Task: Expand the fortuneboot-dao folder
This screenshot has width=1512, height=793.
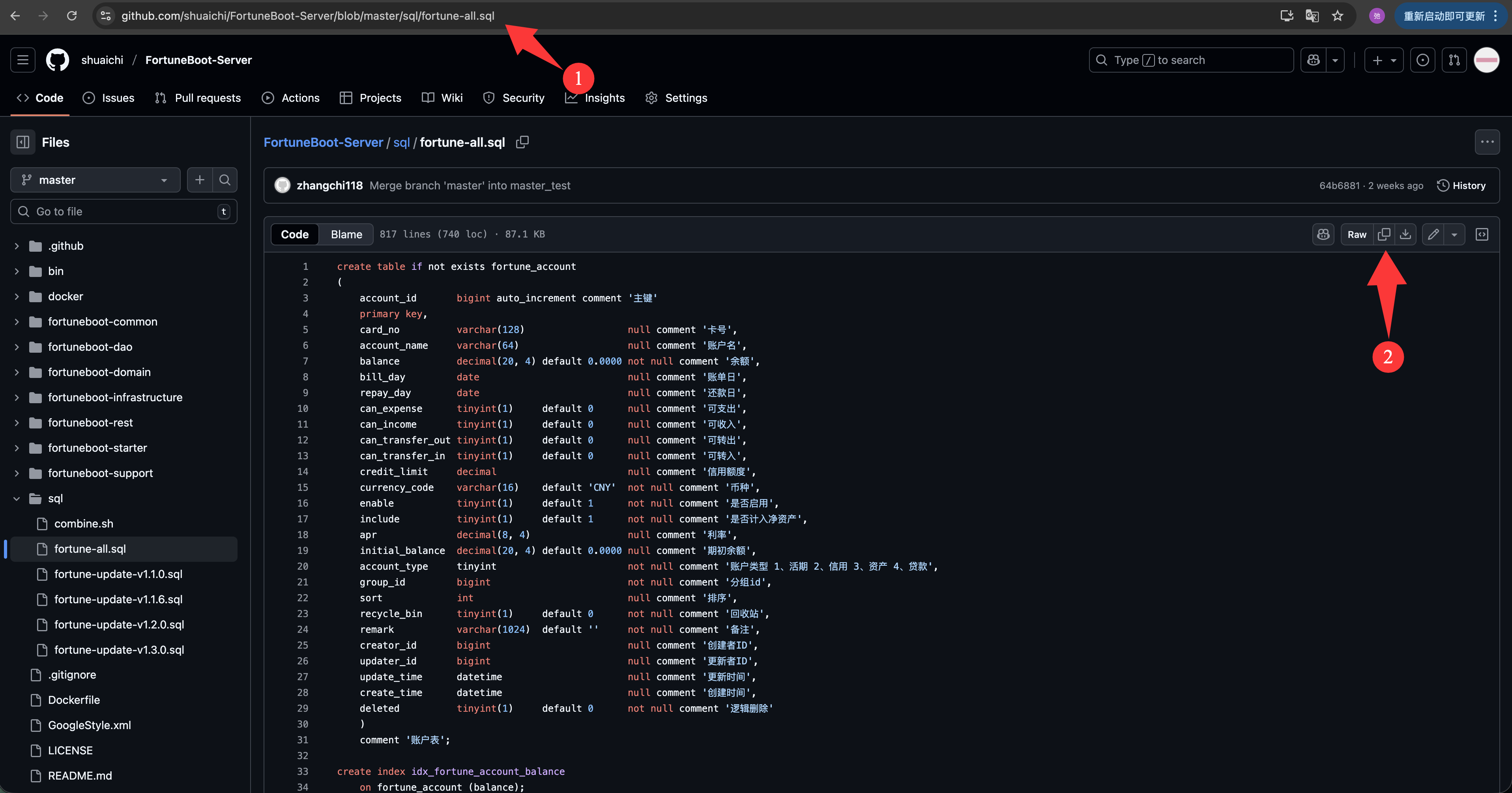Action: pyautogui.click(x=17, y=347)
